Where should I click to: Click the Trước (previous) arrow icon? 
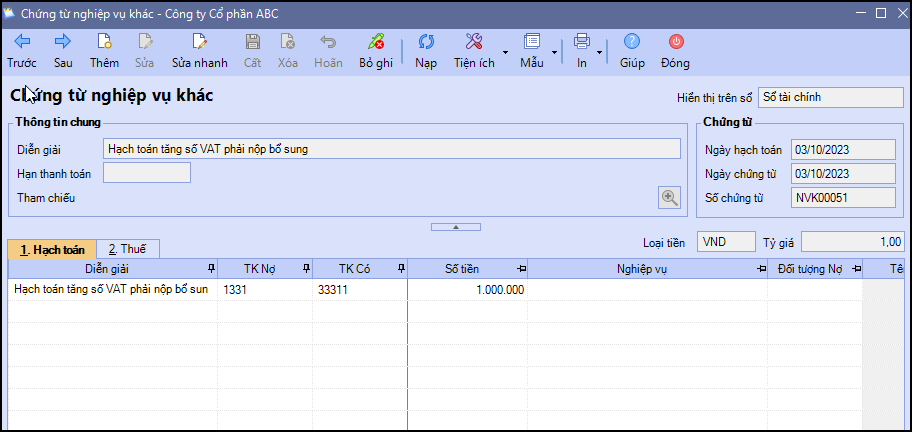pyautogui.click(x=21, y=42)
